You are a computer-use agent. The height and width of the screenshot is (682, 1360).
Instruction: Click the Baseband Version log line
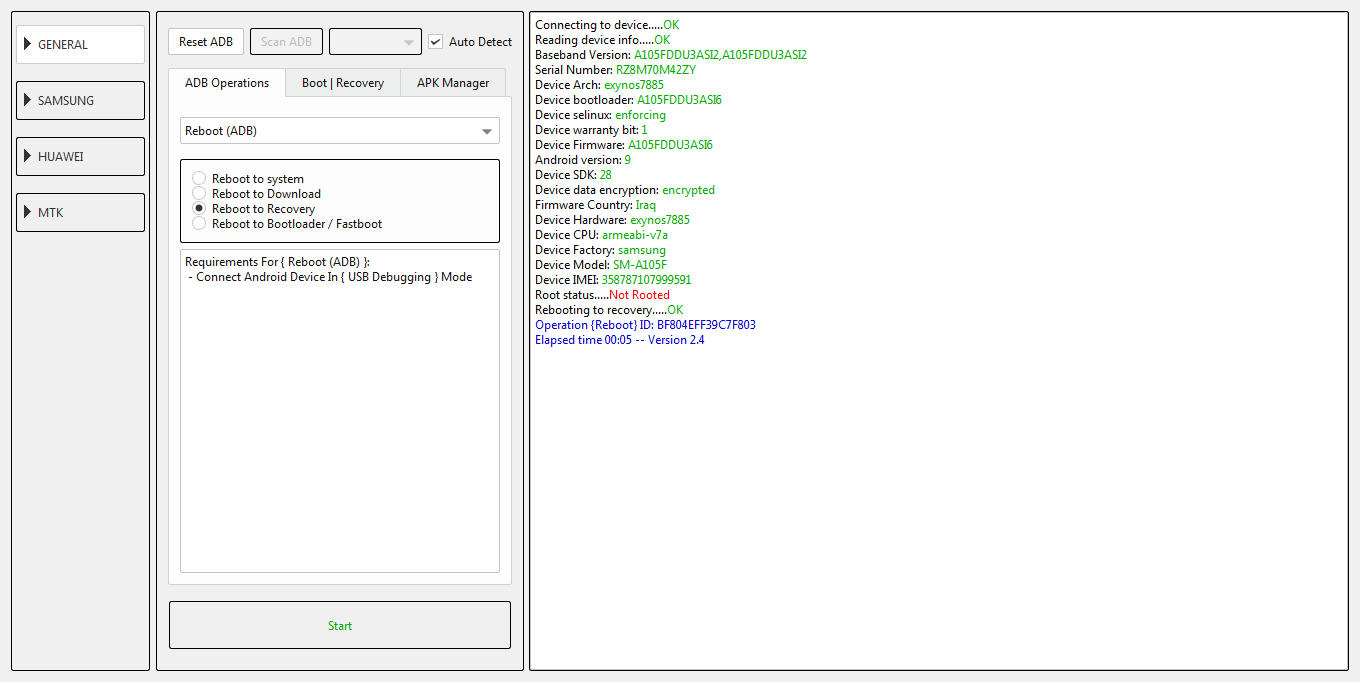pyautogui.click(x=671, y=55)
